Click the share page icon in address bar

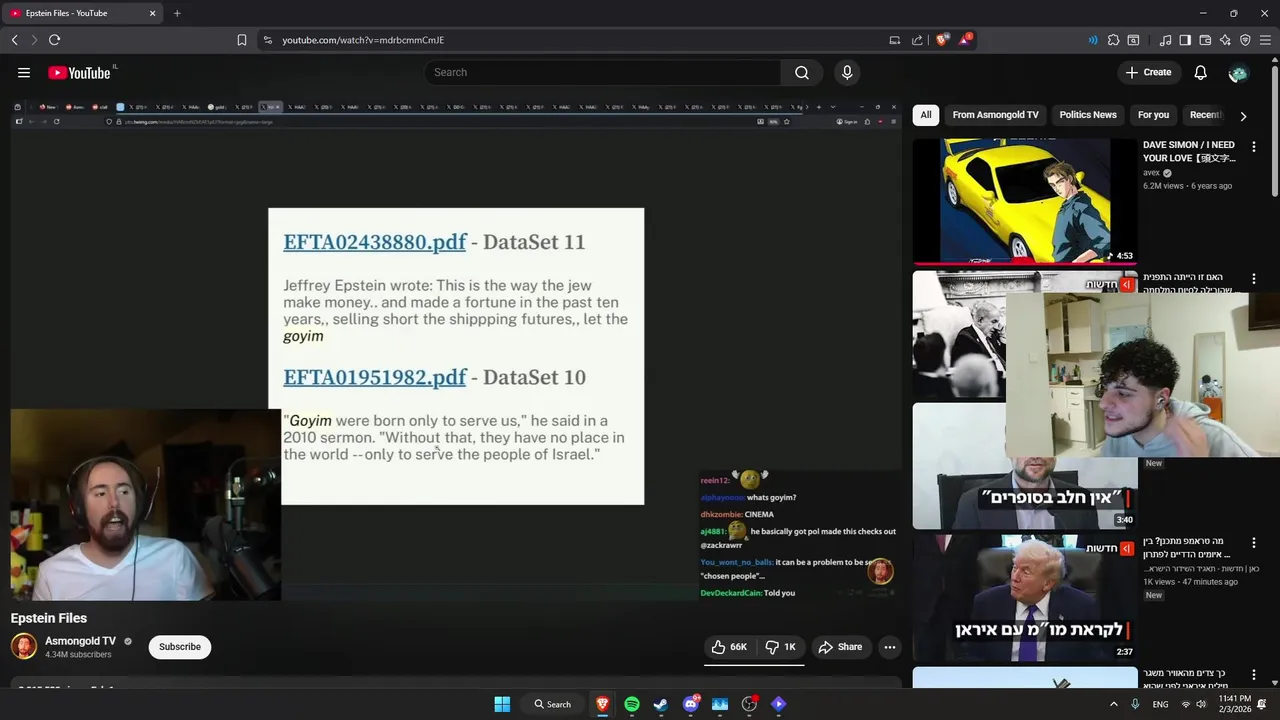[917, 40]
